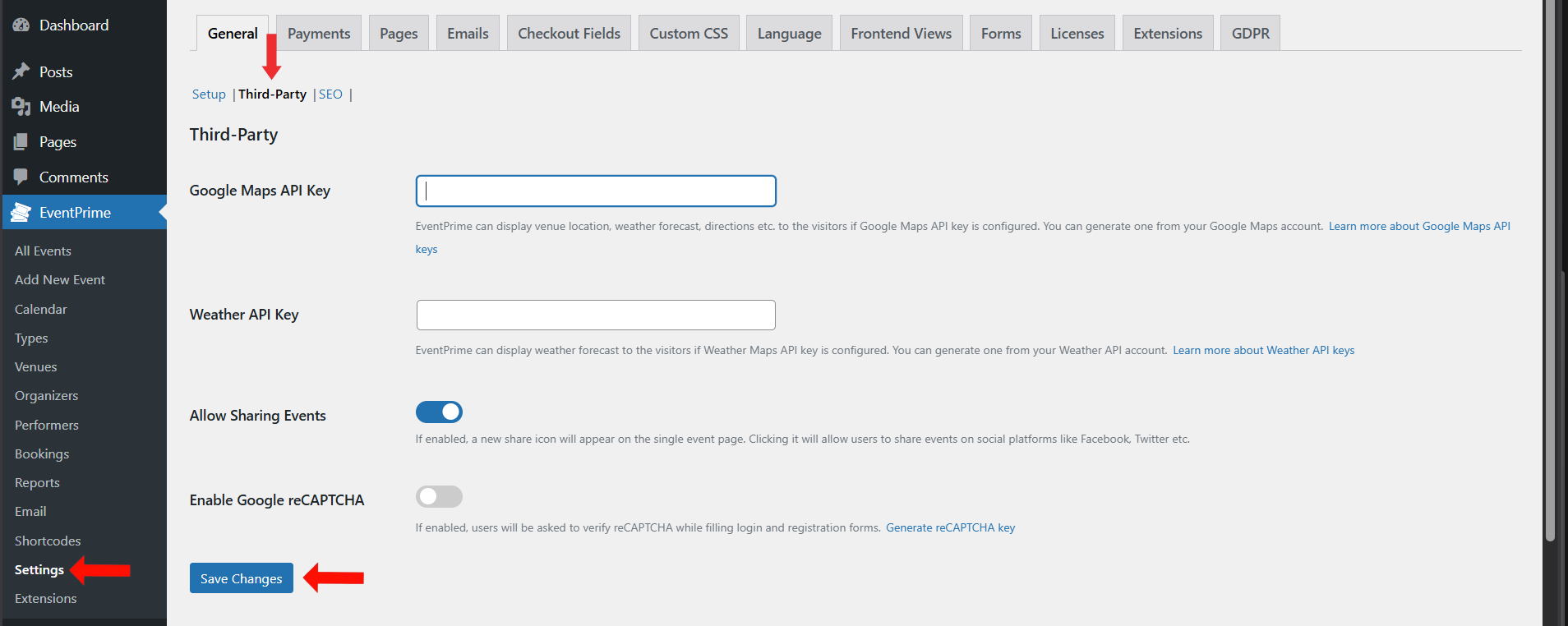Click the Comments speech bubble icon
The image size is (1568, 626).
pyautogui.click(x=21, y=177)
